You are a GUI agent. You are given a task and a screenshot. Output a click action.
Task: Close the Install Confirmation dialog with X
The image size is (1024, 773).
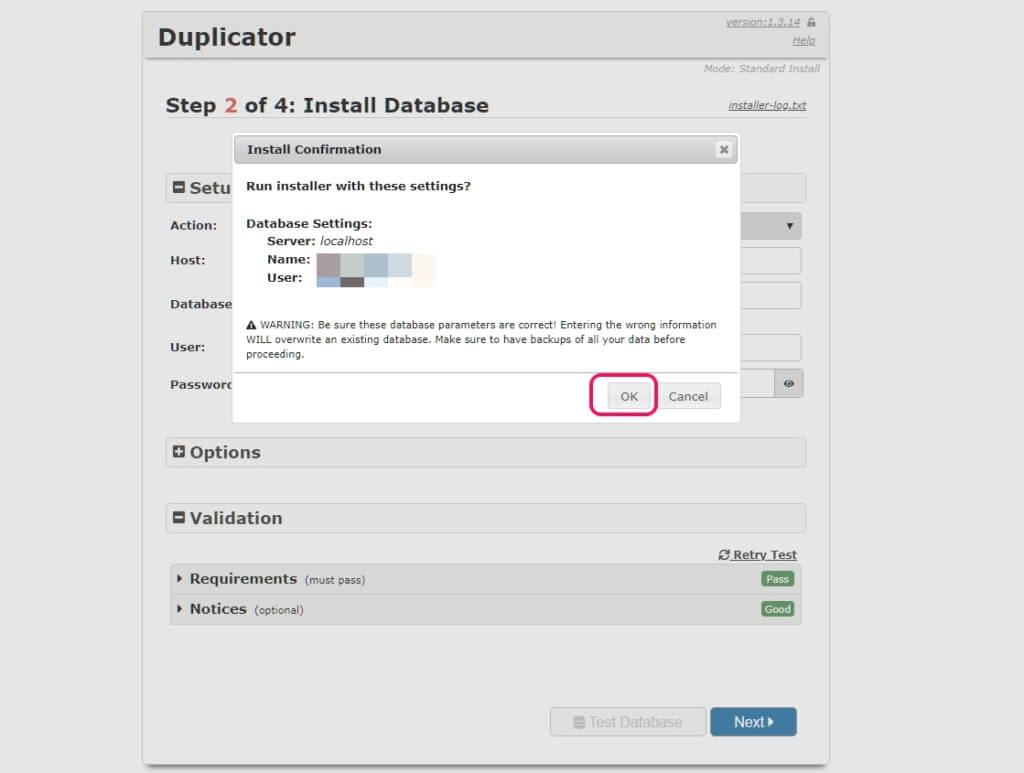pyautogui.click(x=723, y=150)
